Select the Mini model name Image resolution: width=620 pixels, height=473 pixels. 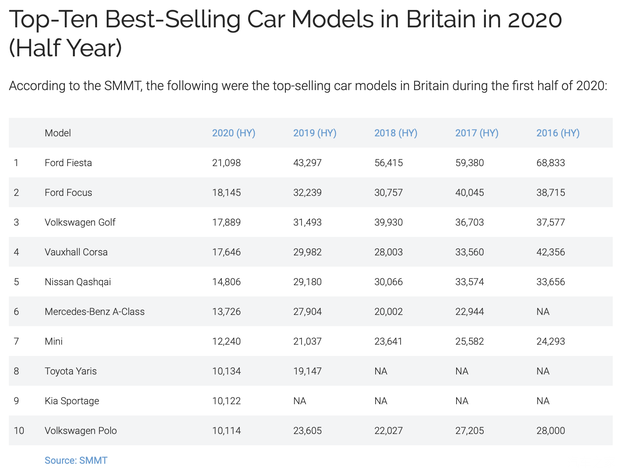click(54, 342)
